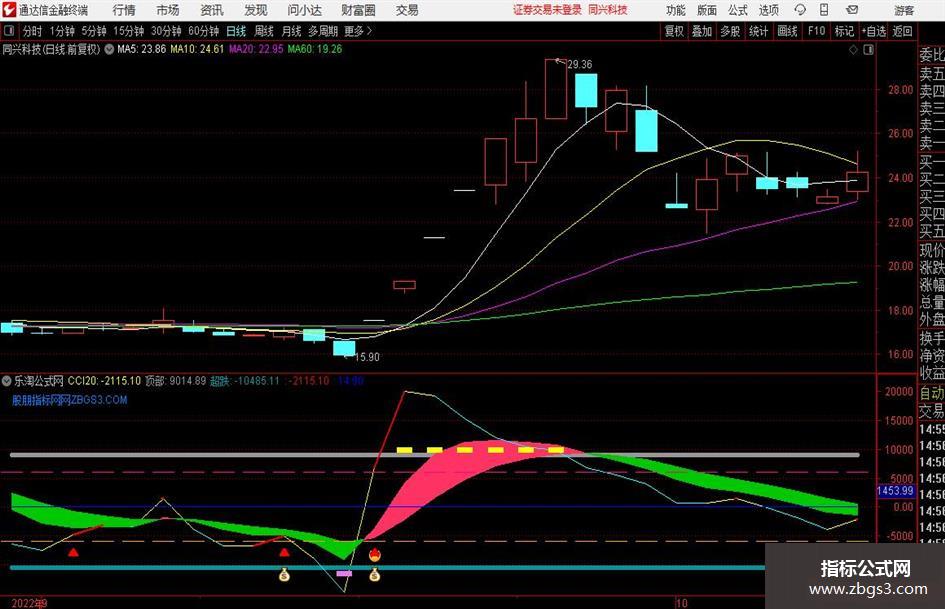The width and height of the screenshot is (945, 609).
Task: Switch to 5分钟 period
Action: (94, 31)
